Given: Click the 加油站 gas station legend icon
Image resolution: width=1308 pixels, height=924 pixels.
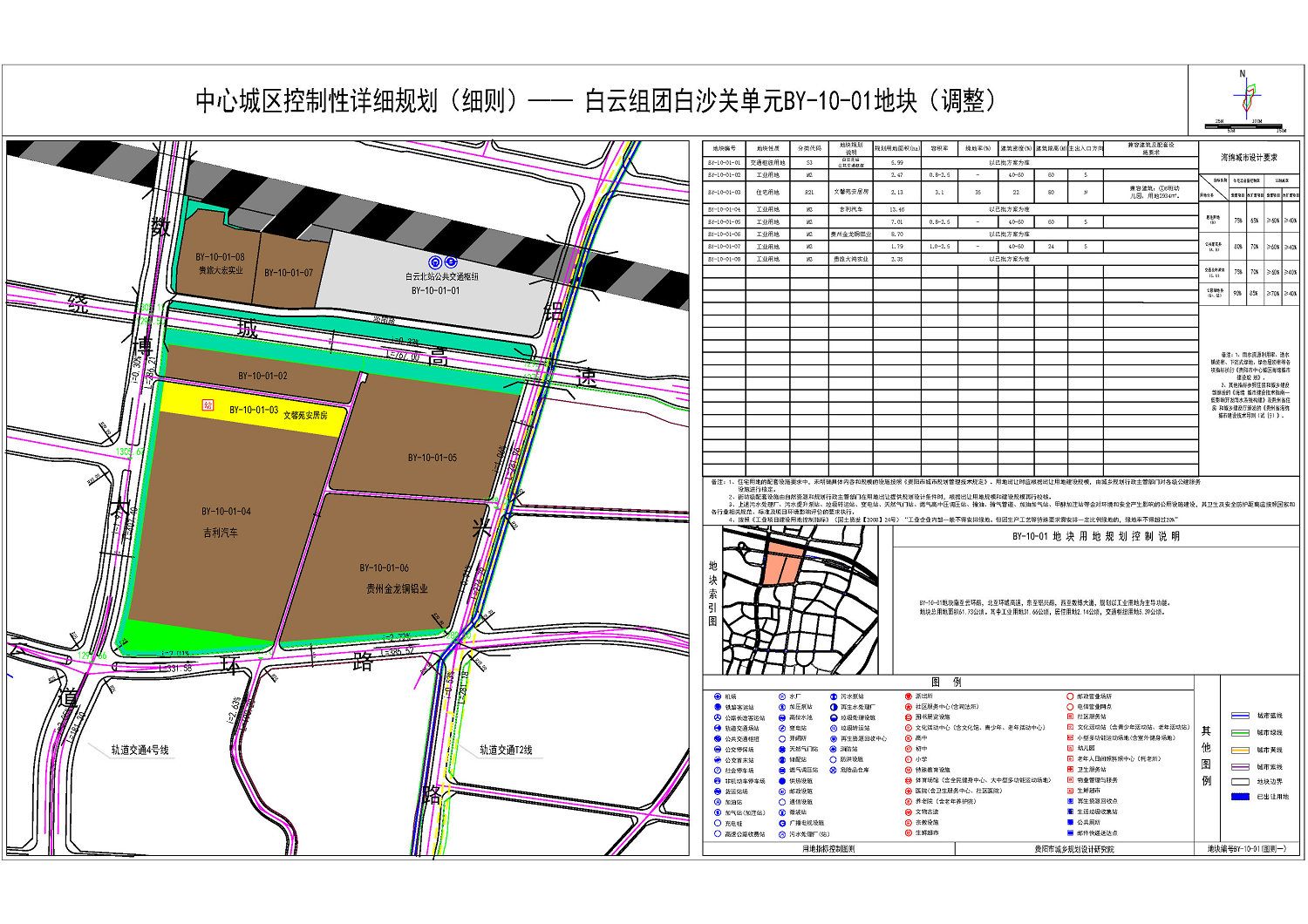Looking at the screenshot, I should coord(717,802).
